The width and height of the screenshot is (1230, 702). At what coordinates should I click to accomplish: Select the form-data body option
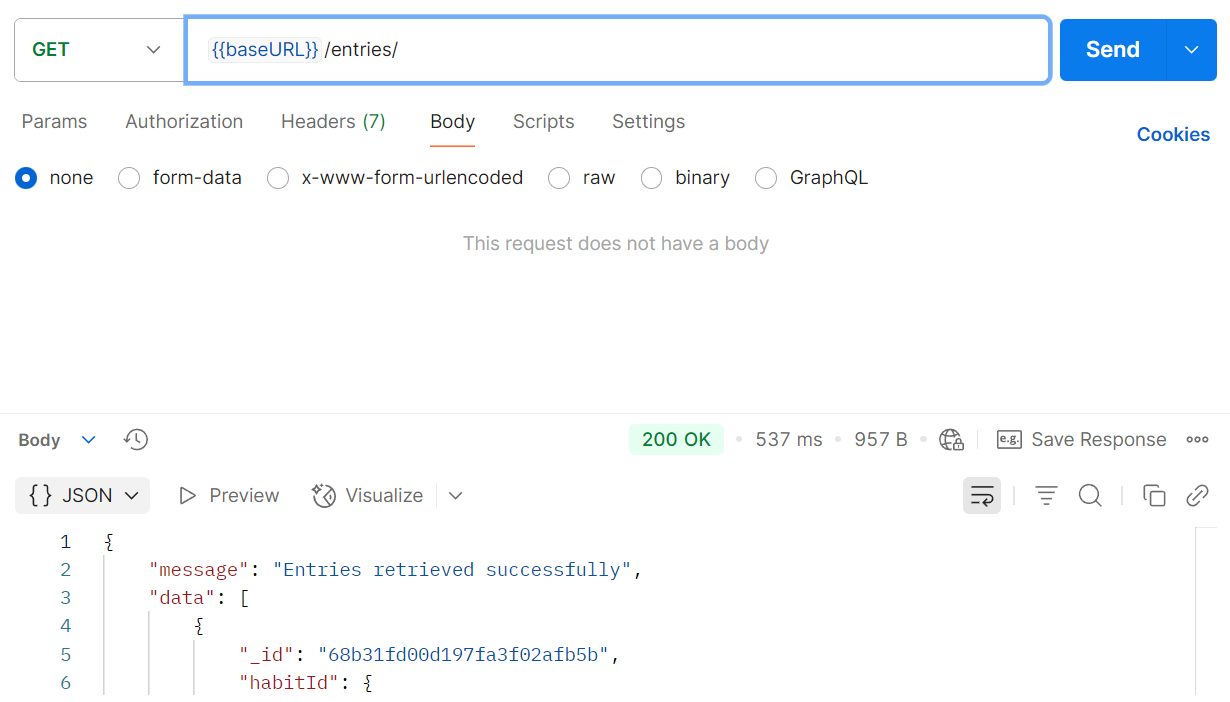[x=129, y=178]
